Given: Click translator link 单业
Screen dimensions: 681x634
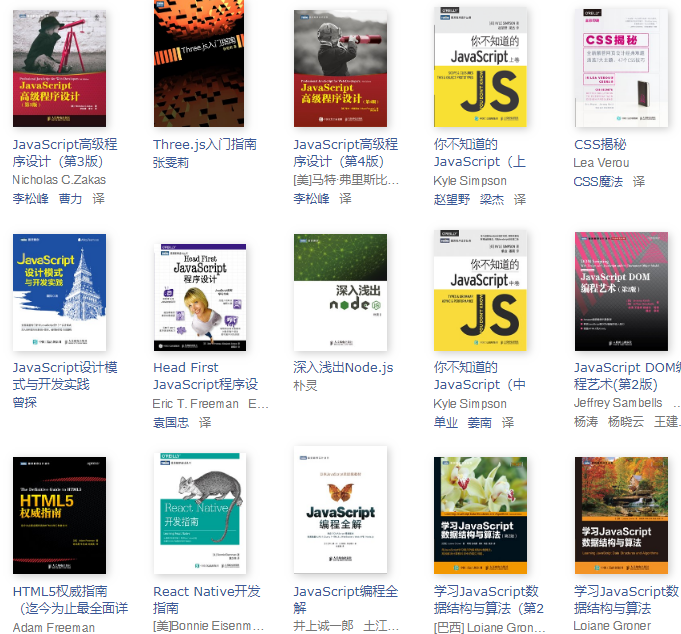Looking at the screenshot, I should (446, 422).
